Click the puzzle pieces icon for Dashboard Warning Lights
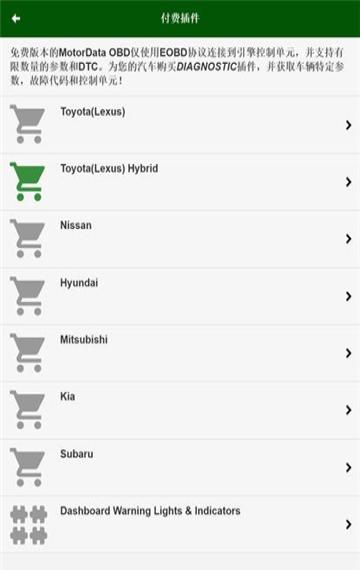 coord(29,525)
